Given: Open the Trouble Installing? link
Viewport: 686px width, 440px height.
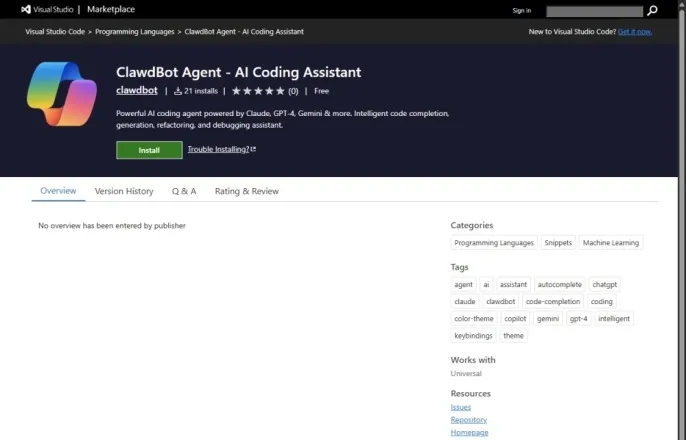Looking at the screenshot, I should (218, 149).
